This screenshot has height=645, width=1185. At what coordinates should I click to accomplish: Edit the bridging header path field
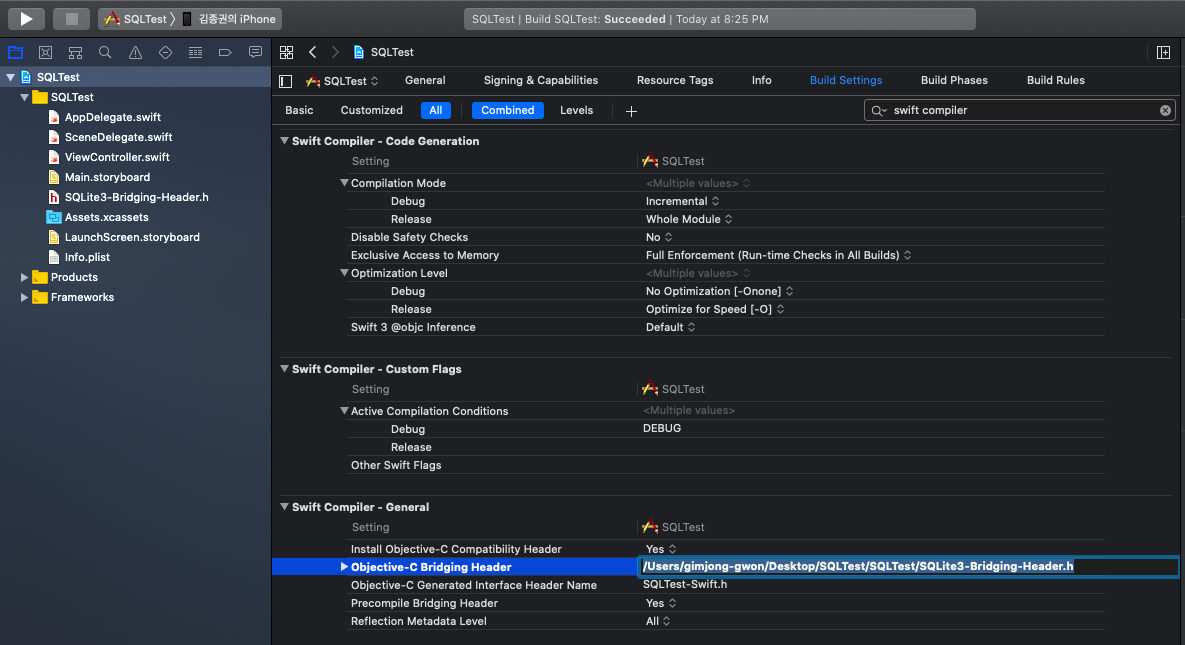[x=908, y=566]
